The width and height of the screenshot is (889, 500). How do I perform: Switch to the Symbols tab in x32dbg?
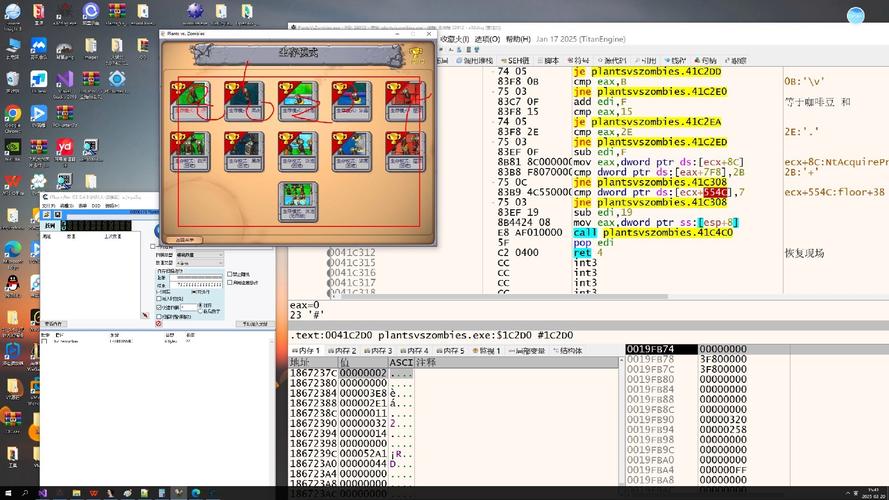click(578, 60)
